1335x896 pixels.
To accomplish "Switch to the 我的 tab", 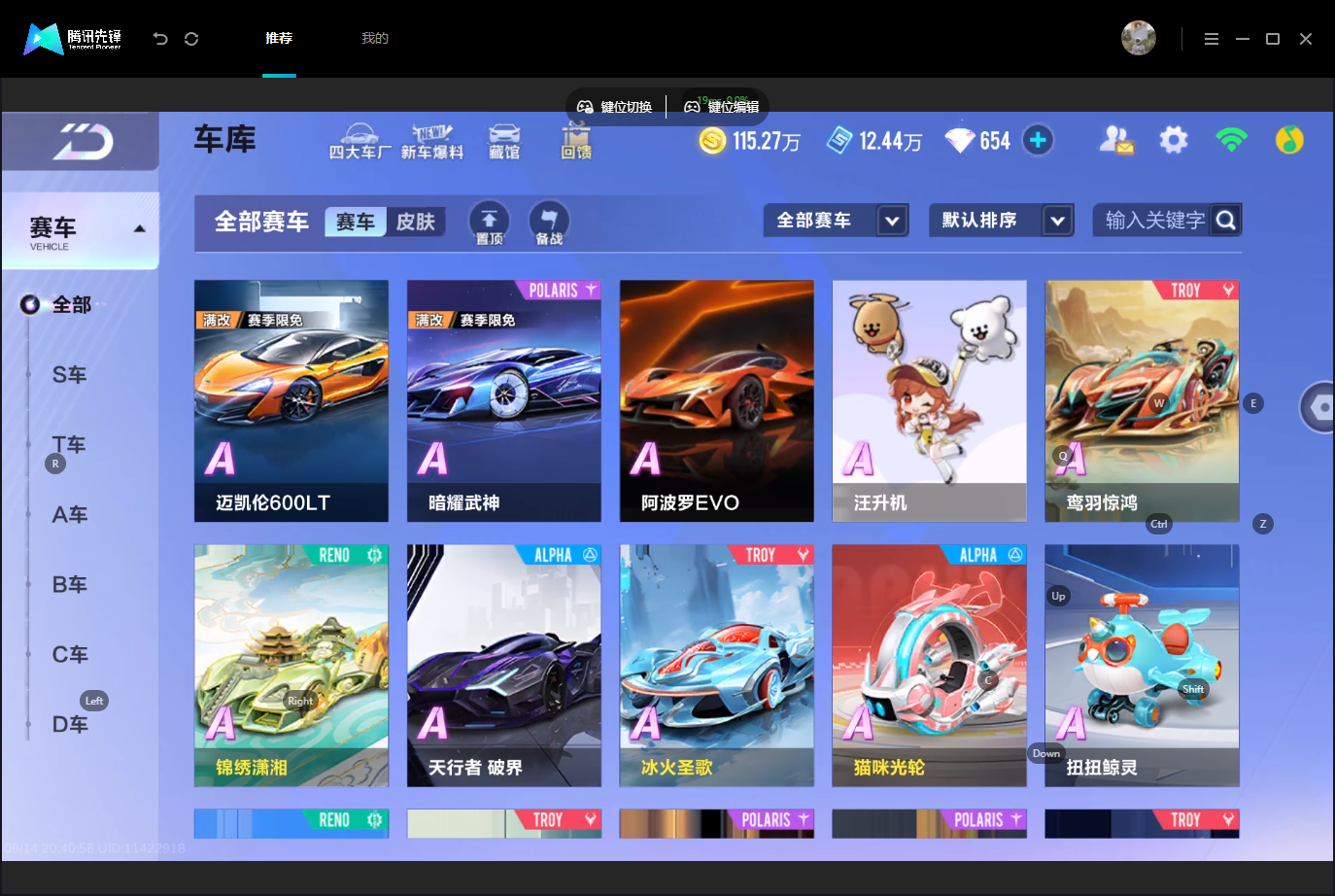I will point(375,39).
